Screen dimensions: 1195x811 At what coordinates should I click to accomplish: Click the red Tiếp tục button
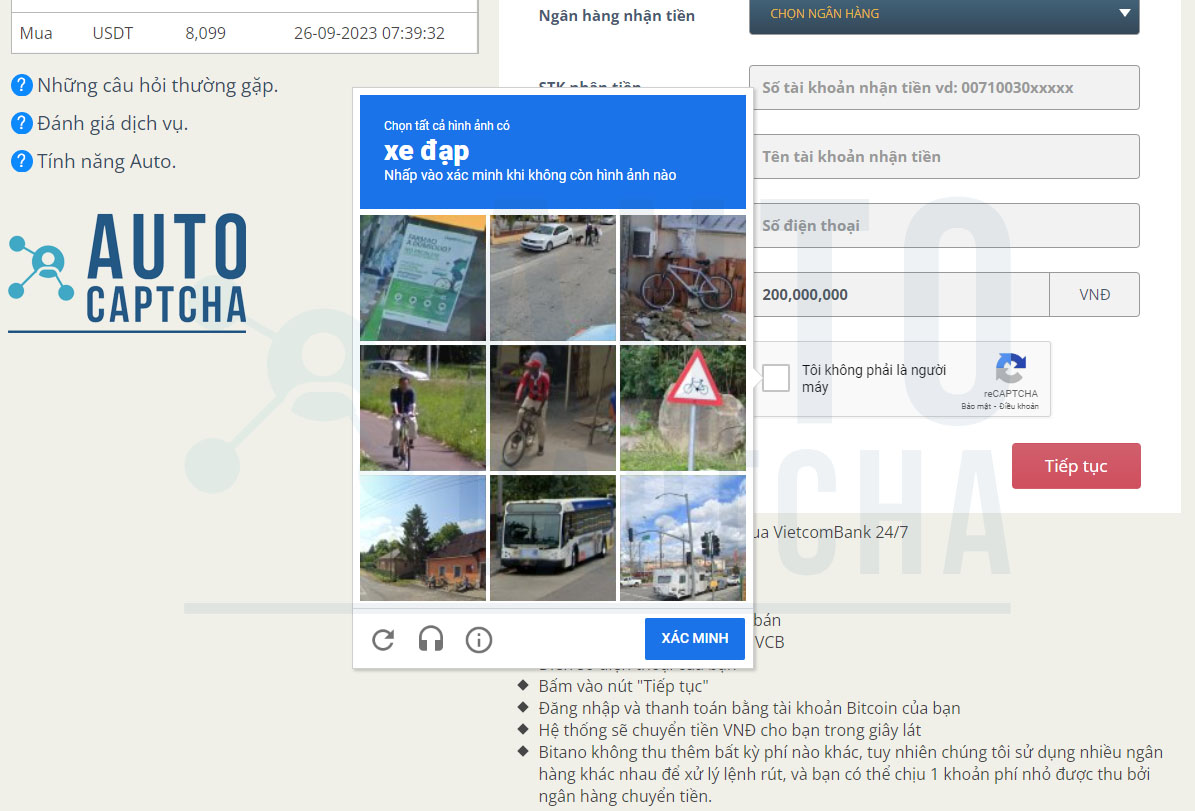1076,466
